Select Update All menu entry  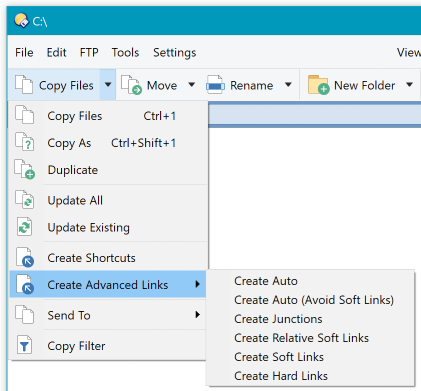[109, 200]
